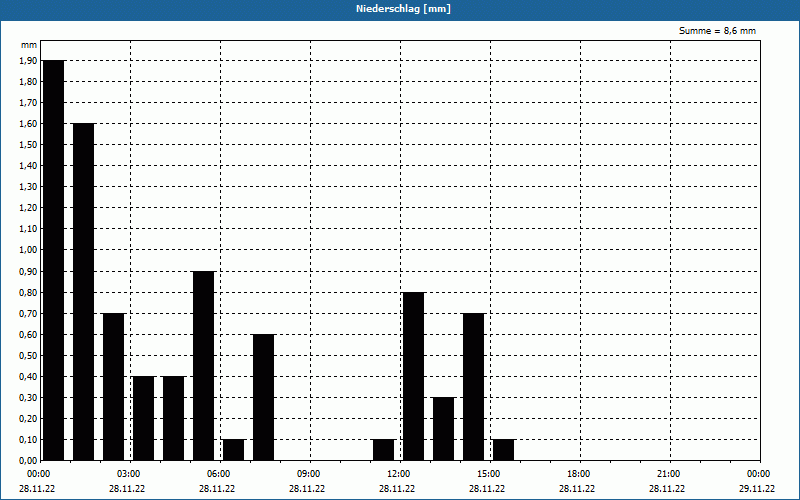Viewport: 800px width, 500px height.
Task: Select the 28.11.22 date under 18:00
Action: (577, 489)
